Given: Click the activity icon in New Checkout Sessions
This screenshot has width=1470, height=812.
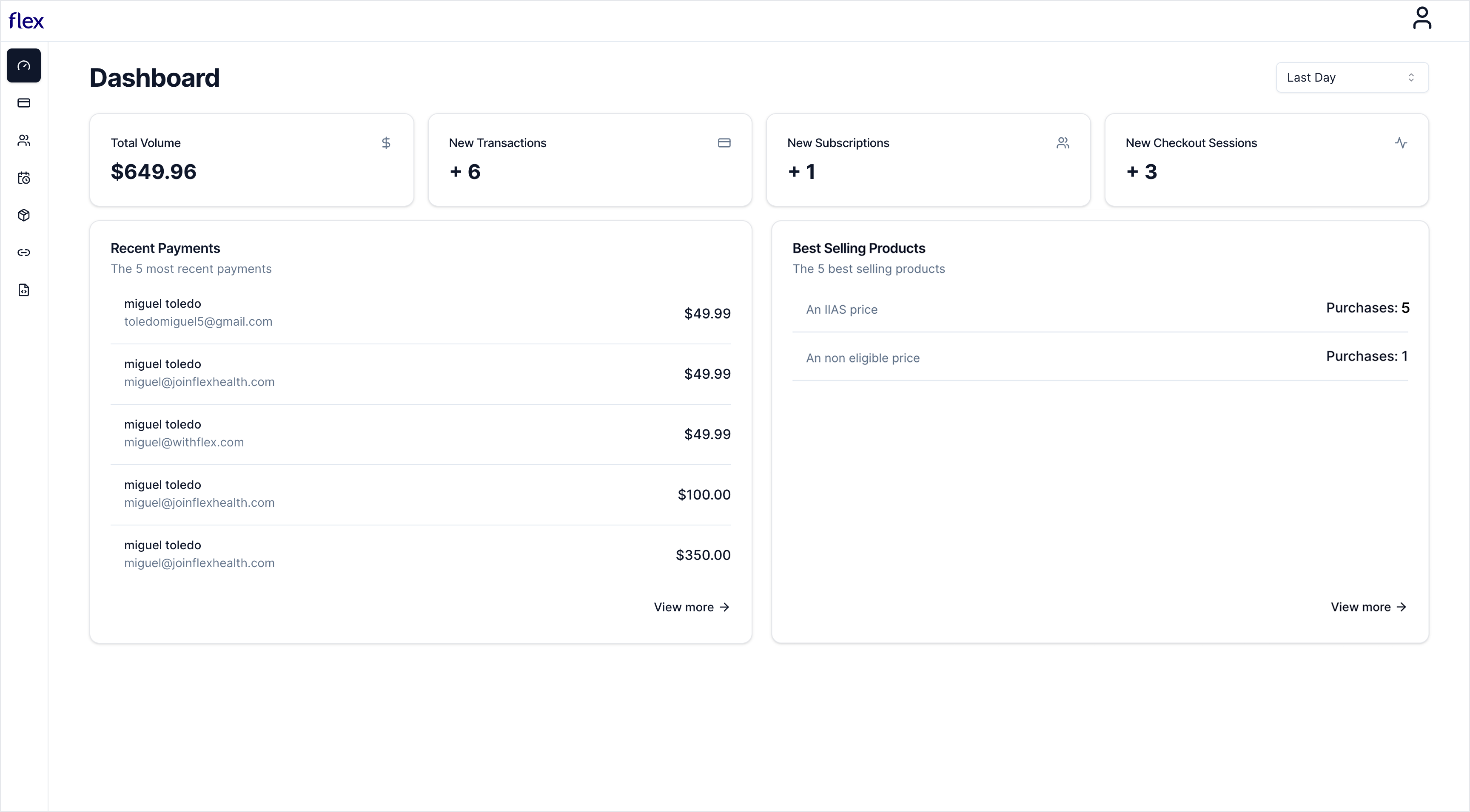Looking at the screenshot, I should tap(1401, 142).
